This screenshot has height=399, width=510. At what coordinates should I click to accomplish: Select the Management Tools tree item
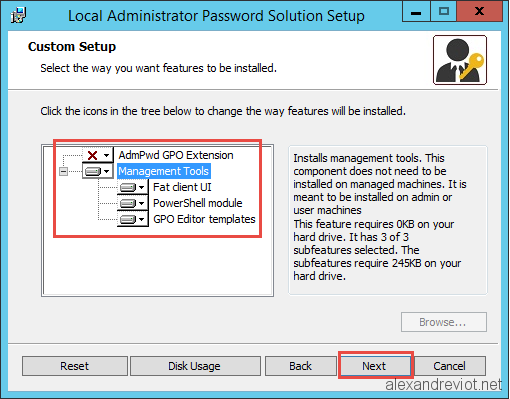tap(163, 171)
